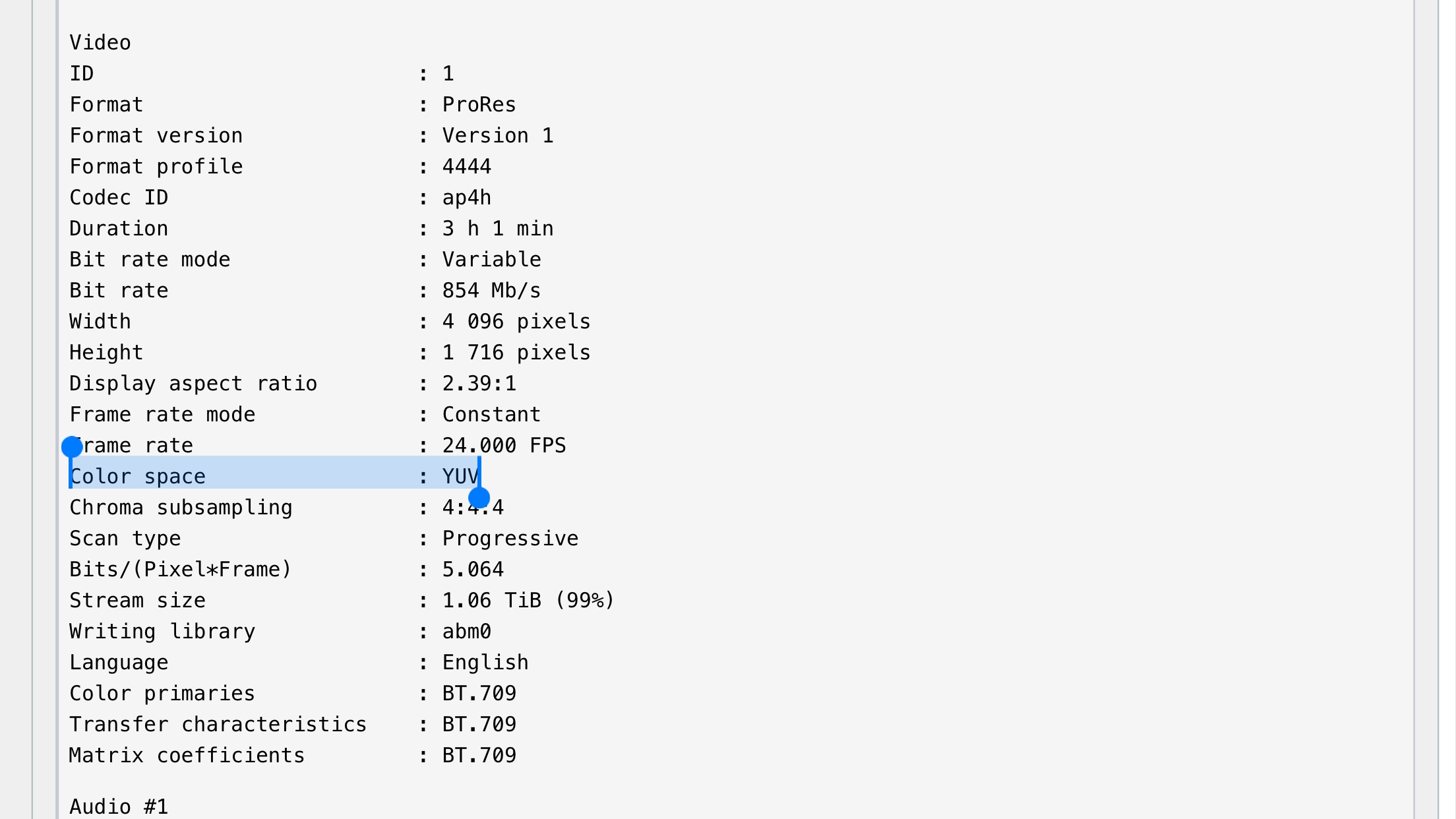
Task: Click the Video section heading
Action: point(100,43)
